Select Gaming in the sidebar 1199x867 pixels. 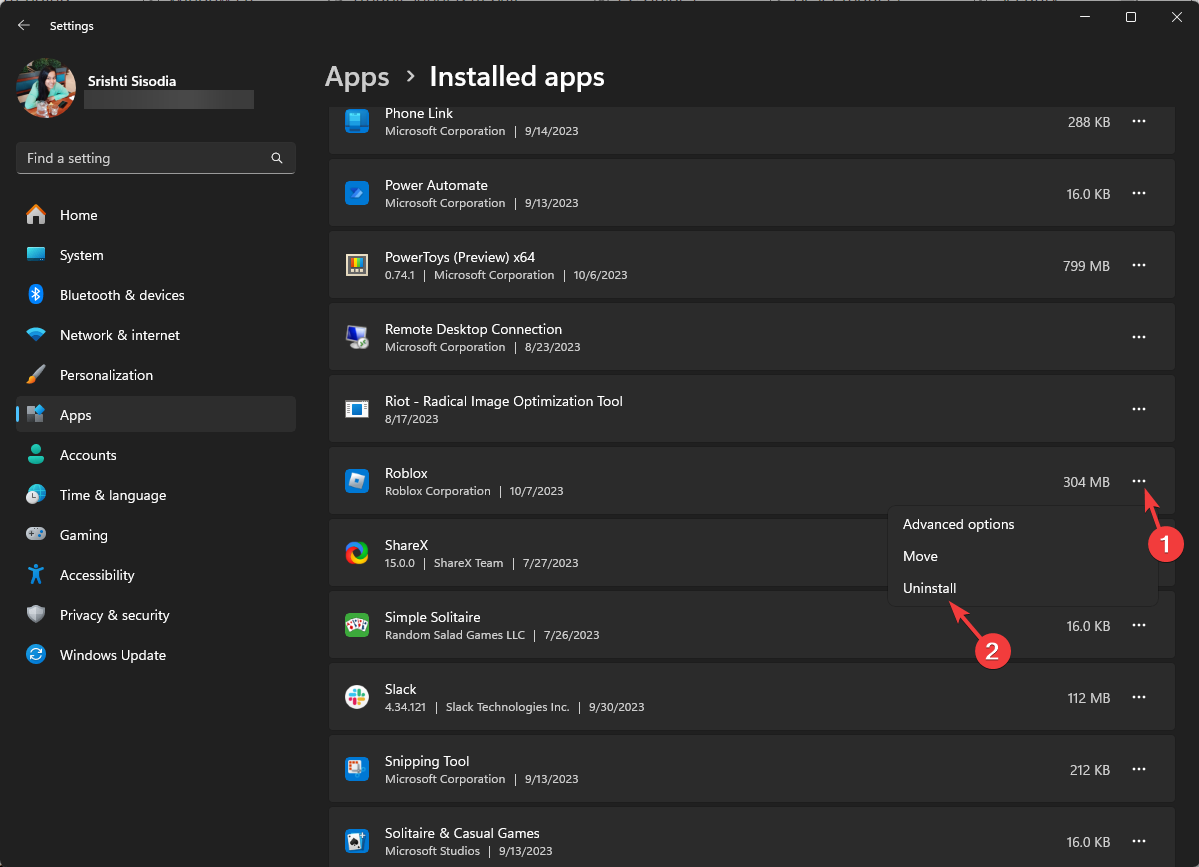[85, 534]
